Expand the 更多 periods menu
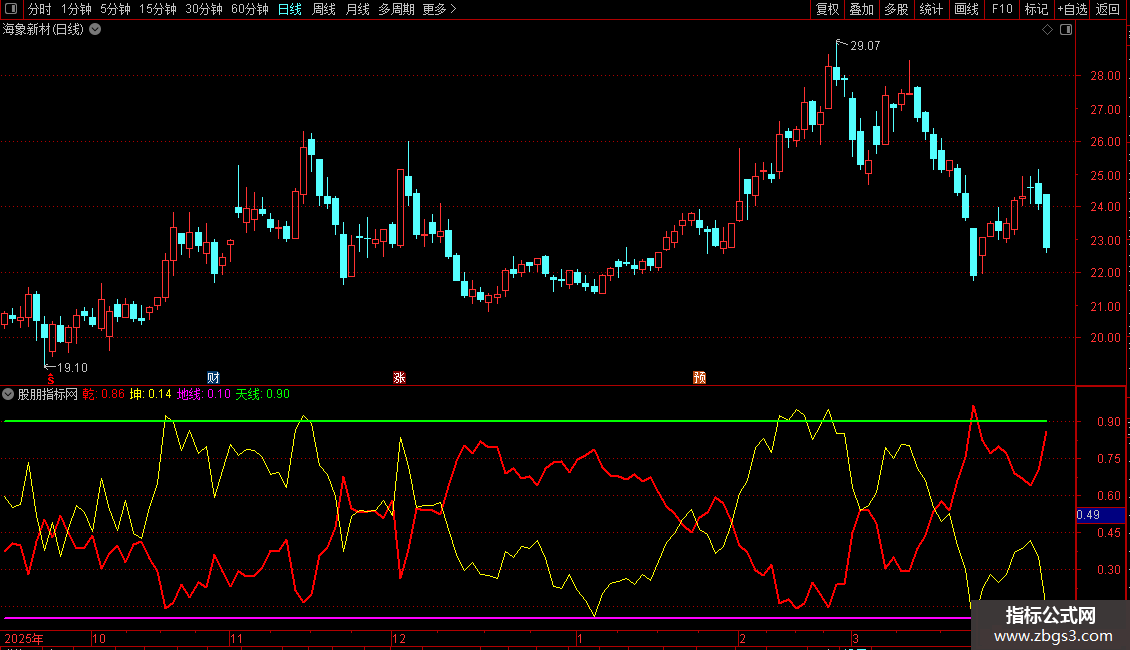The width and height of the screenshot is (1130, 650). tap(439, 9)
